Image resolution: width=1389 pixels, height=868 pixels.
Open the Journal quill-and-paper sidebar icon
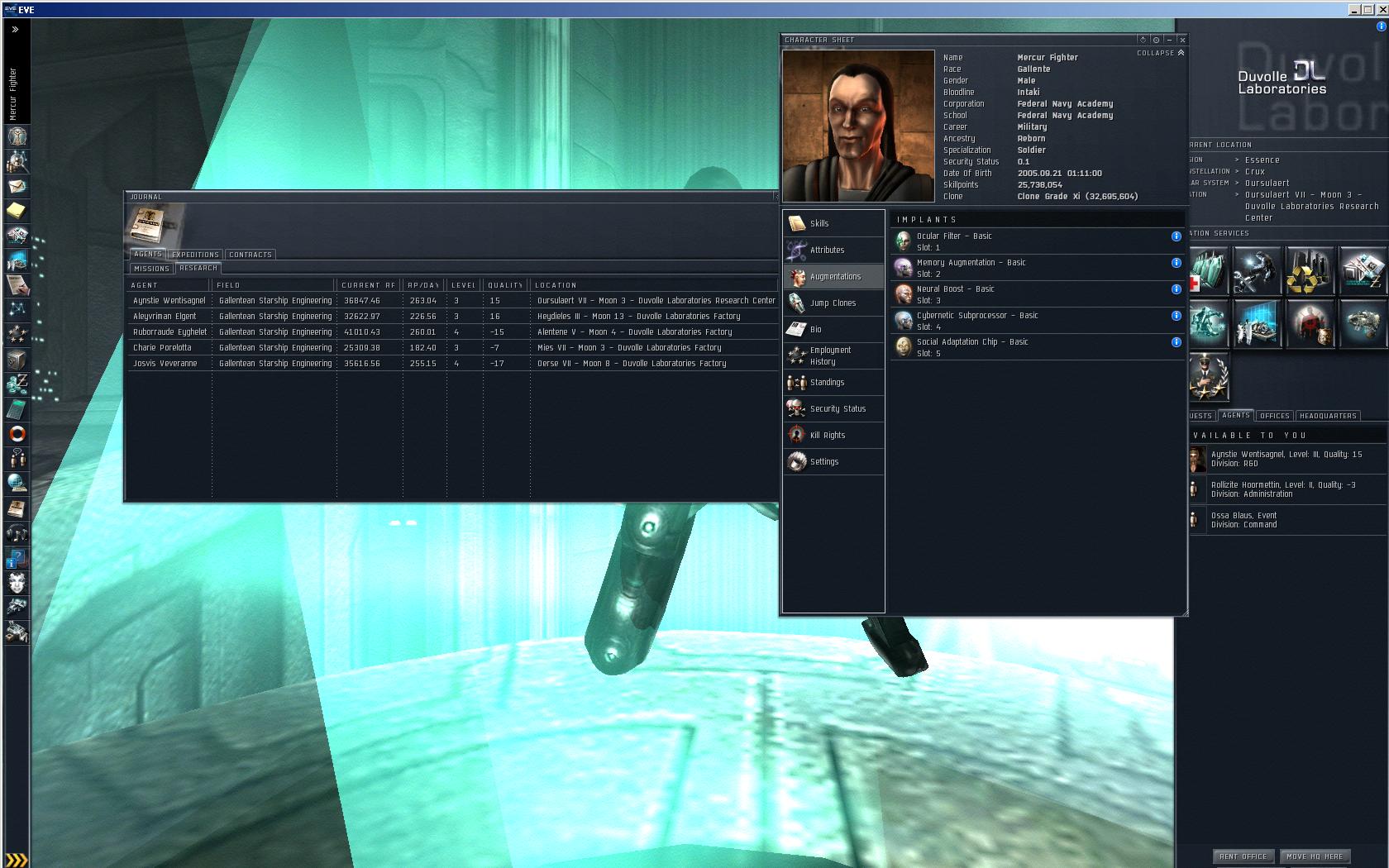(17, 285)
